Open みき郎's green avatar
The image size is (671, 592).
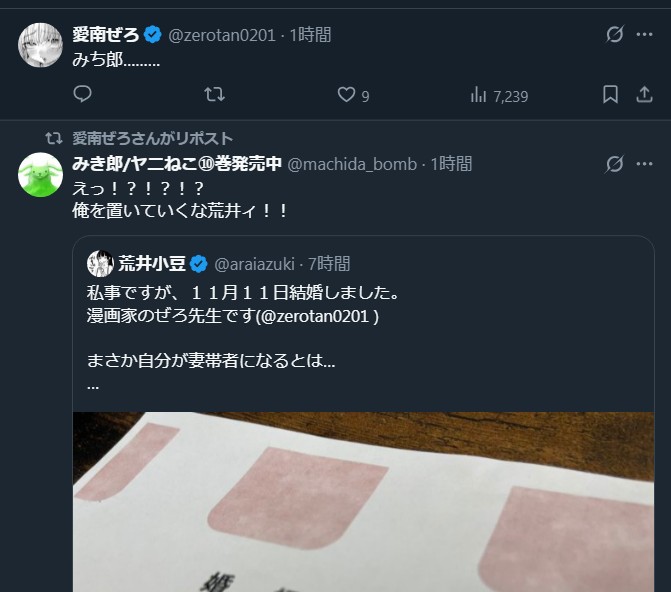tap(40, 175)
